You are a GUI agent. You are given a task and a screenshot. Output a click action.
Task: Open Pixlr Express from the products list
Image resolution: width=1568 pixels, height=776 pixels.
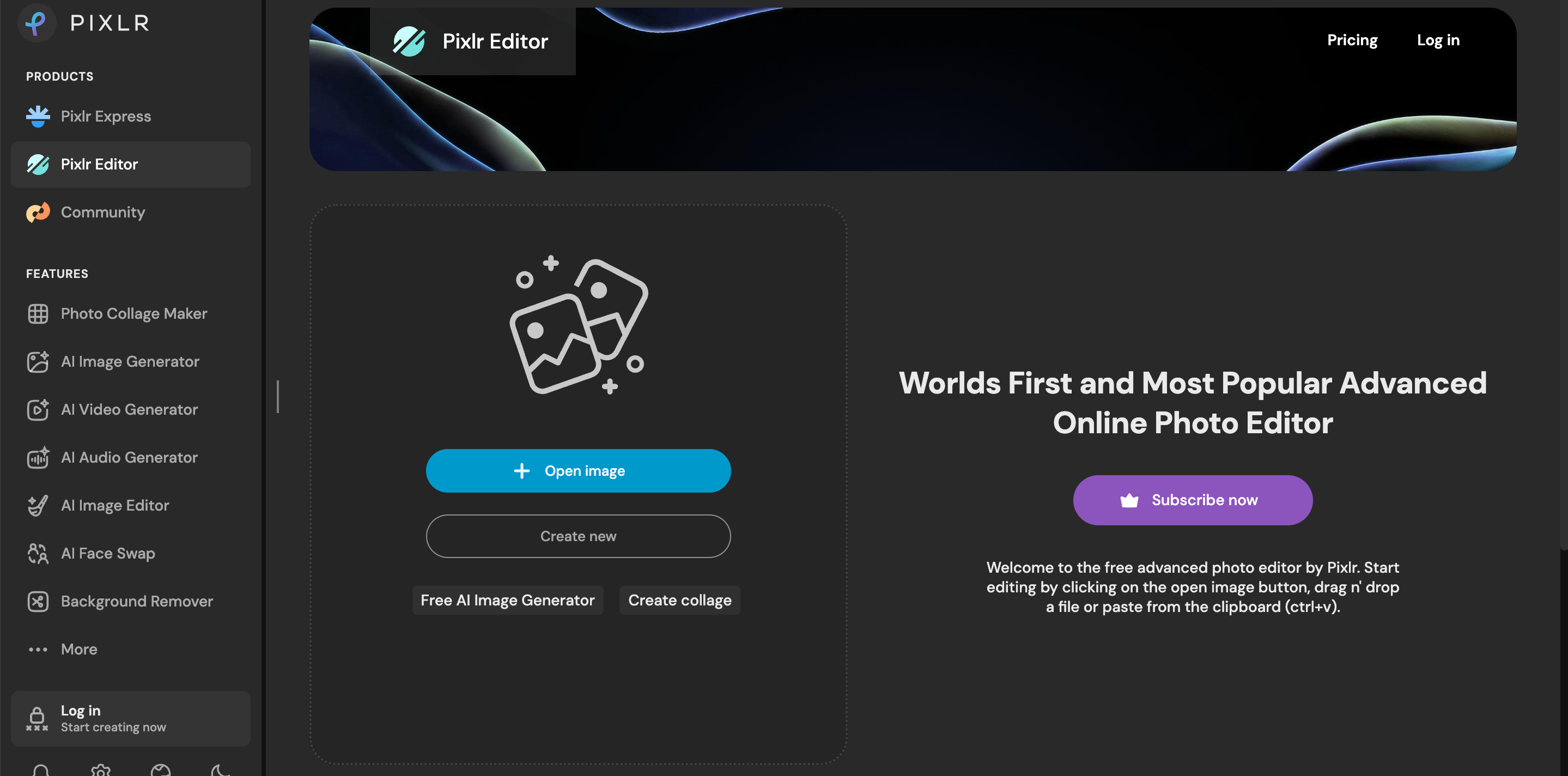click(x=130, y=116)
